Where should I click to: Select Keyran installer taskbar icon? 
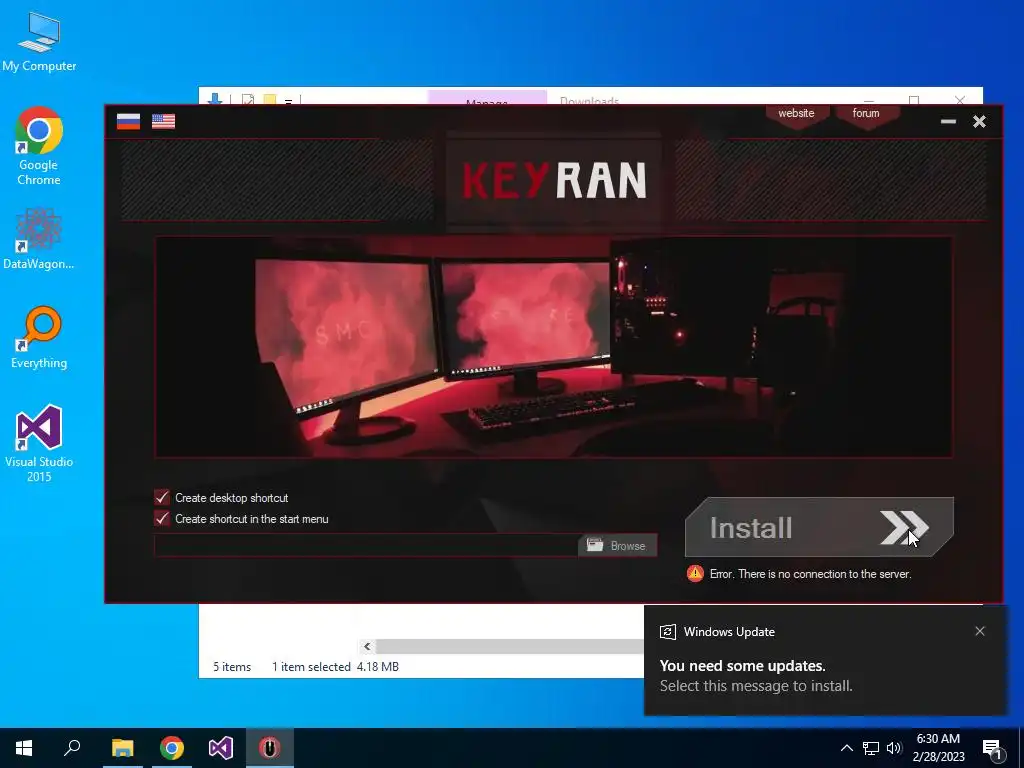[x=269, y=748]
